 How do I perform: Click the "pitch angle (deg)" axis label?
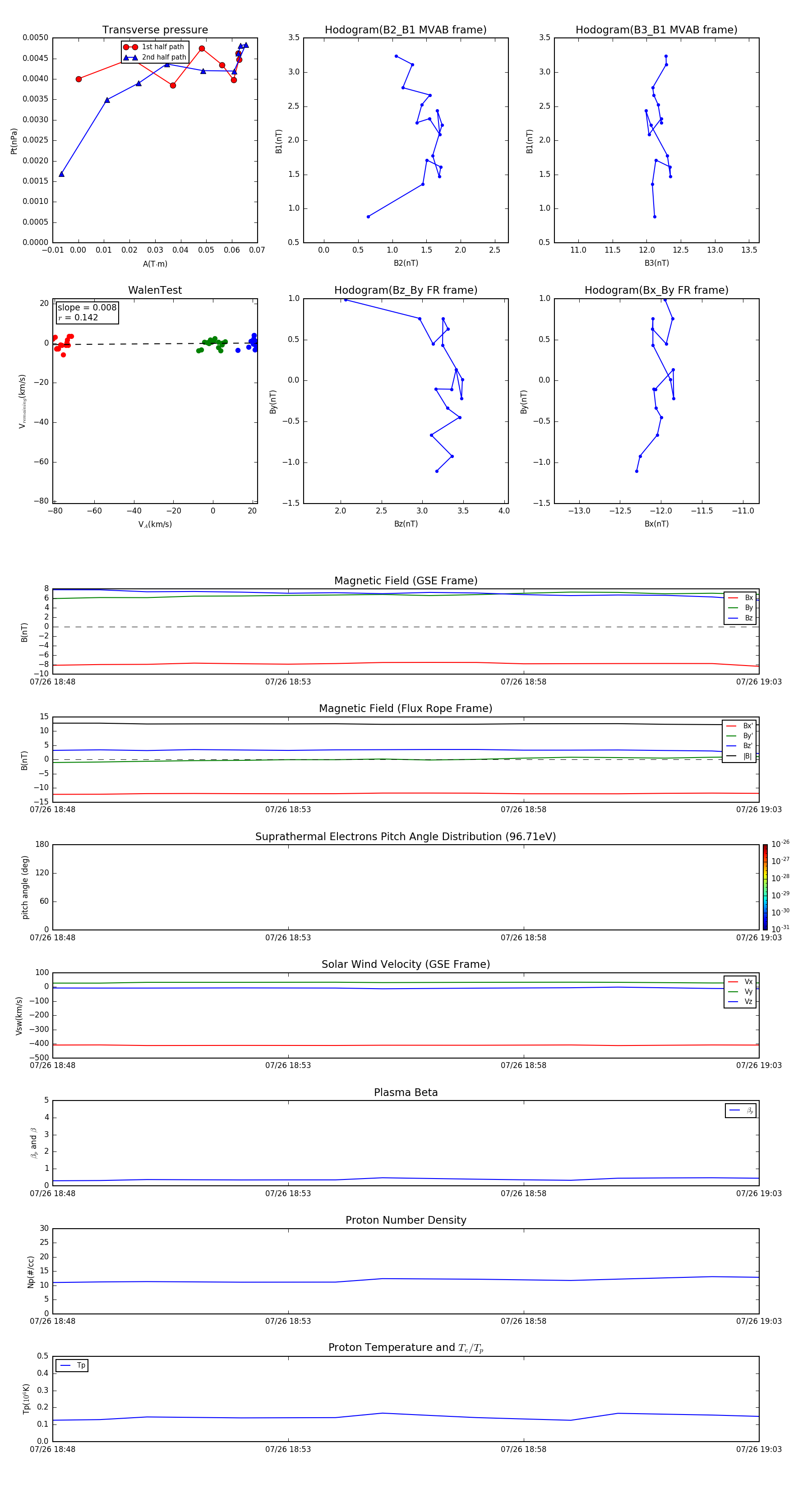pos(25,887)
